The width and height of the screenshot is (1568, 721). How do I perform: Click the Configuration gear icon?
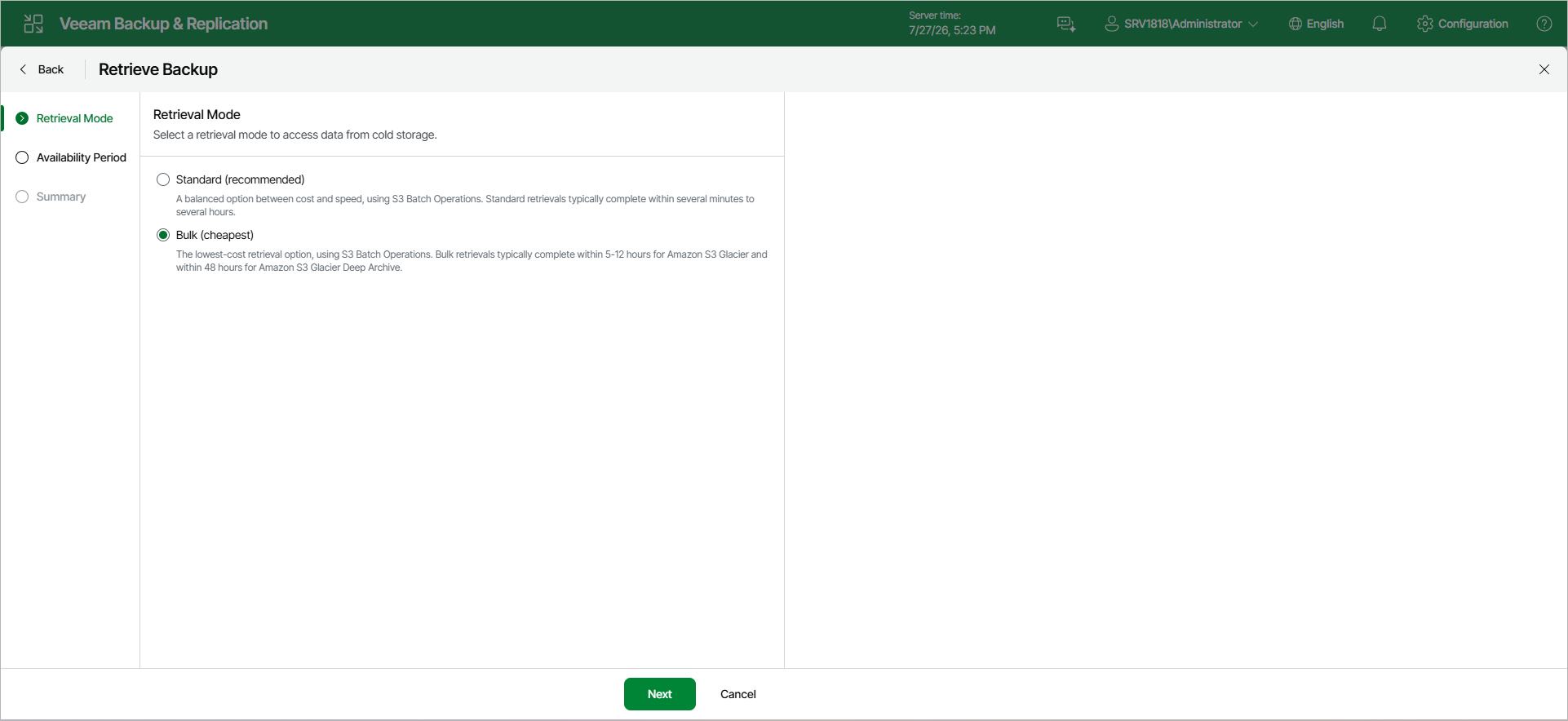click(1425, 24)
